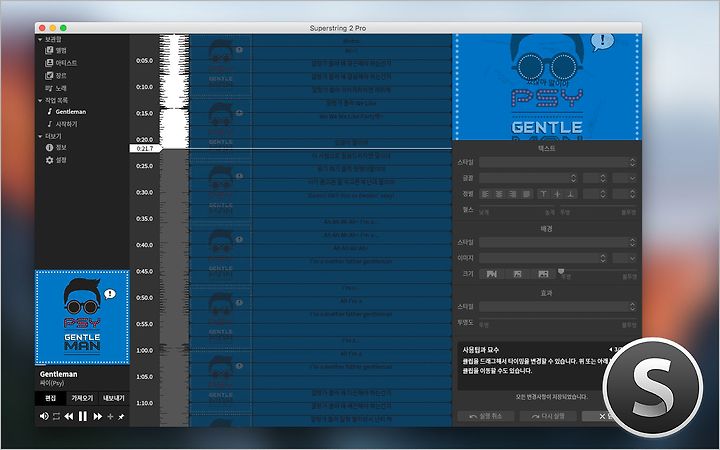This screenshot has height=450, width=720.
Task: Click the 0:30.0 mark on the timeline ruler
Action: click(x=144, y=192)
